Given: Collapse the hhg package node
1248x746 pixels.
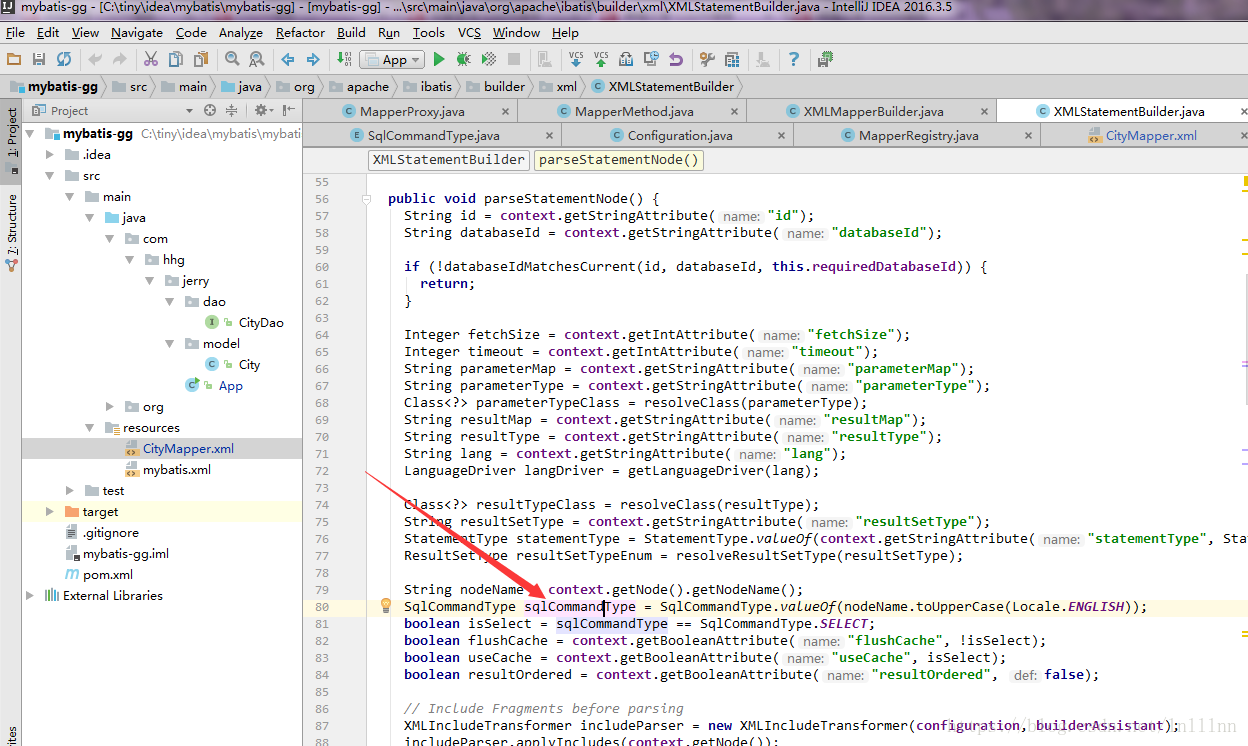Looking at the screenshot, I should [130, 259].
